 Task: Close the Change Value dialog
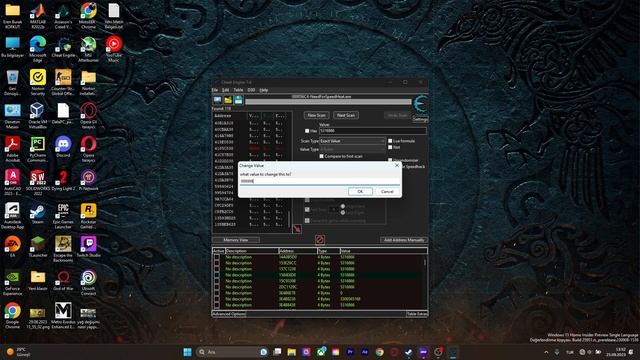397,165
